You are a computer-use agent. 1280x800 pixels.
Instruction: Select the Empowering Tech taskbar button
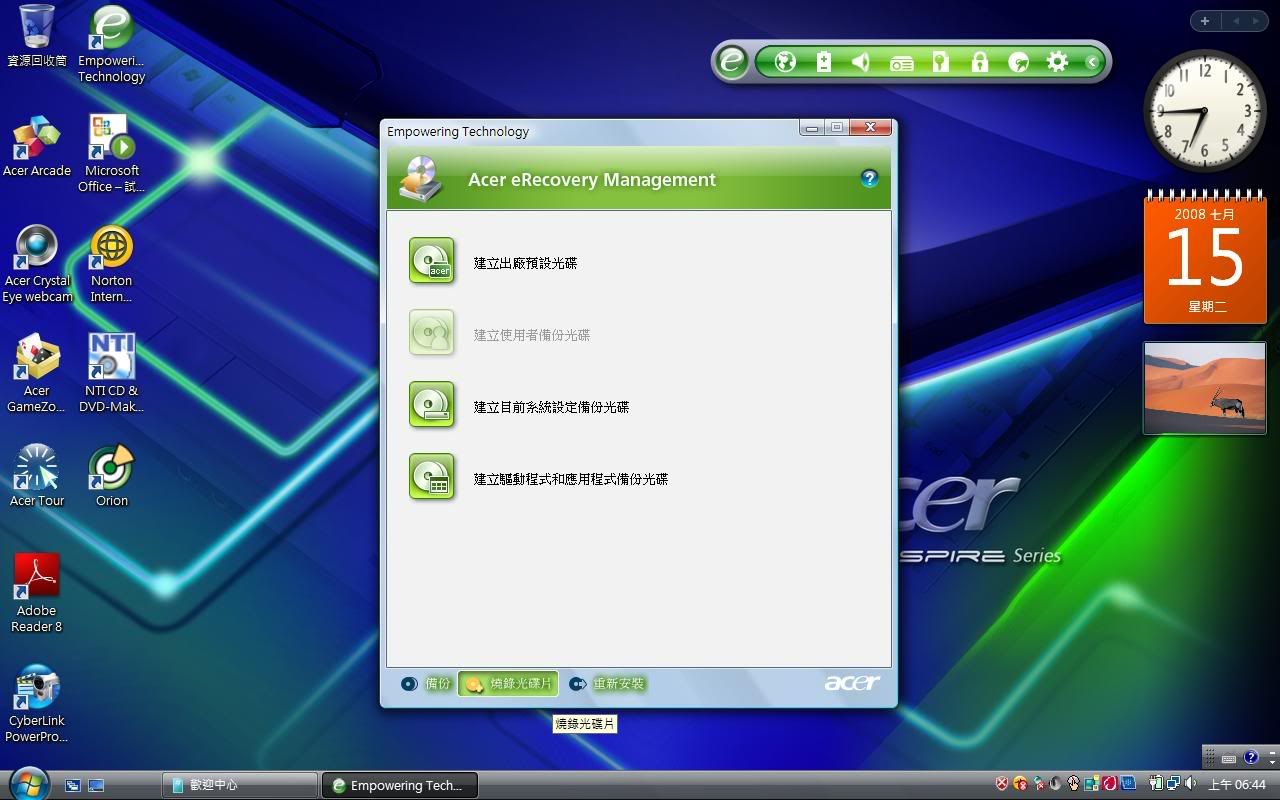tap(400, 785)
